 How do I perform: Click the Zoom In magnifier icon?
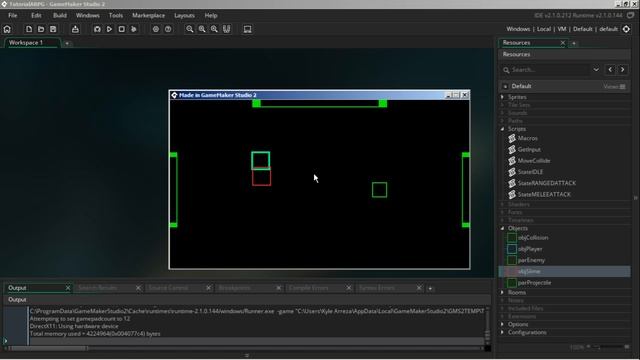click(x=214, y=29)
